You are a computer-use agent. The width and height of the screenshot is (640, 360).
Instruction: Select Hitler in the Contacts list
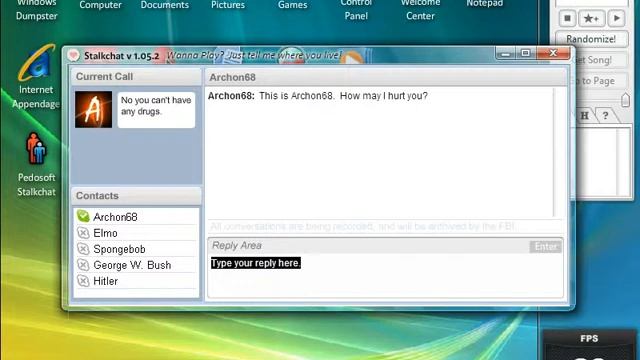[136, 281]
